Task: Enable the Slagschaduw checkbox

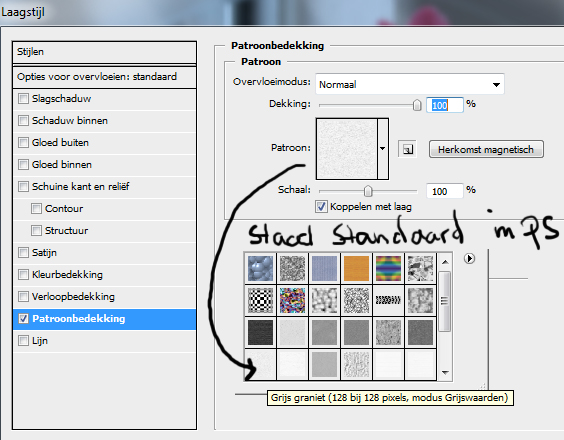Action: 23,98
